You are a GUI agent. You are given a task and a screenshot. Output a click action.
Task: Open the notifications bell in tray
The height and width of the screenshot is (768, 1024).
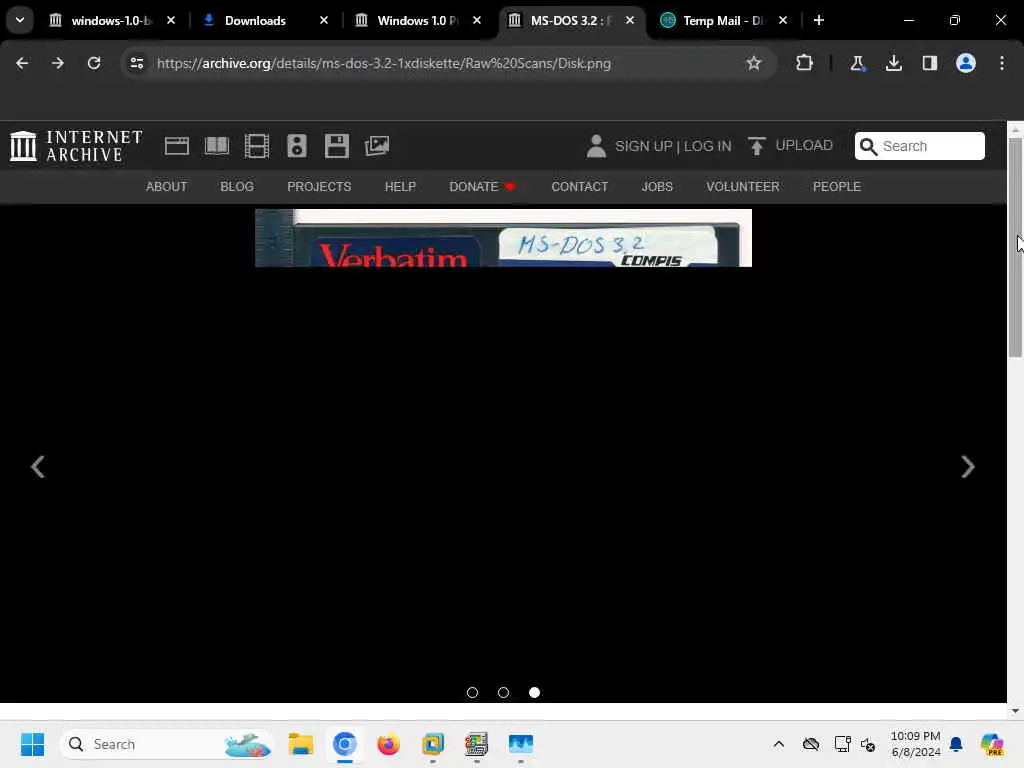pyautogui.click(x=956, y=744)
